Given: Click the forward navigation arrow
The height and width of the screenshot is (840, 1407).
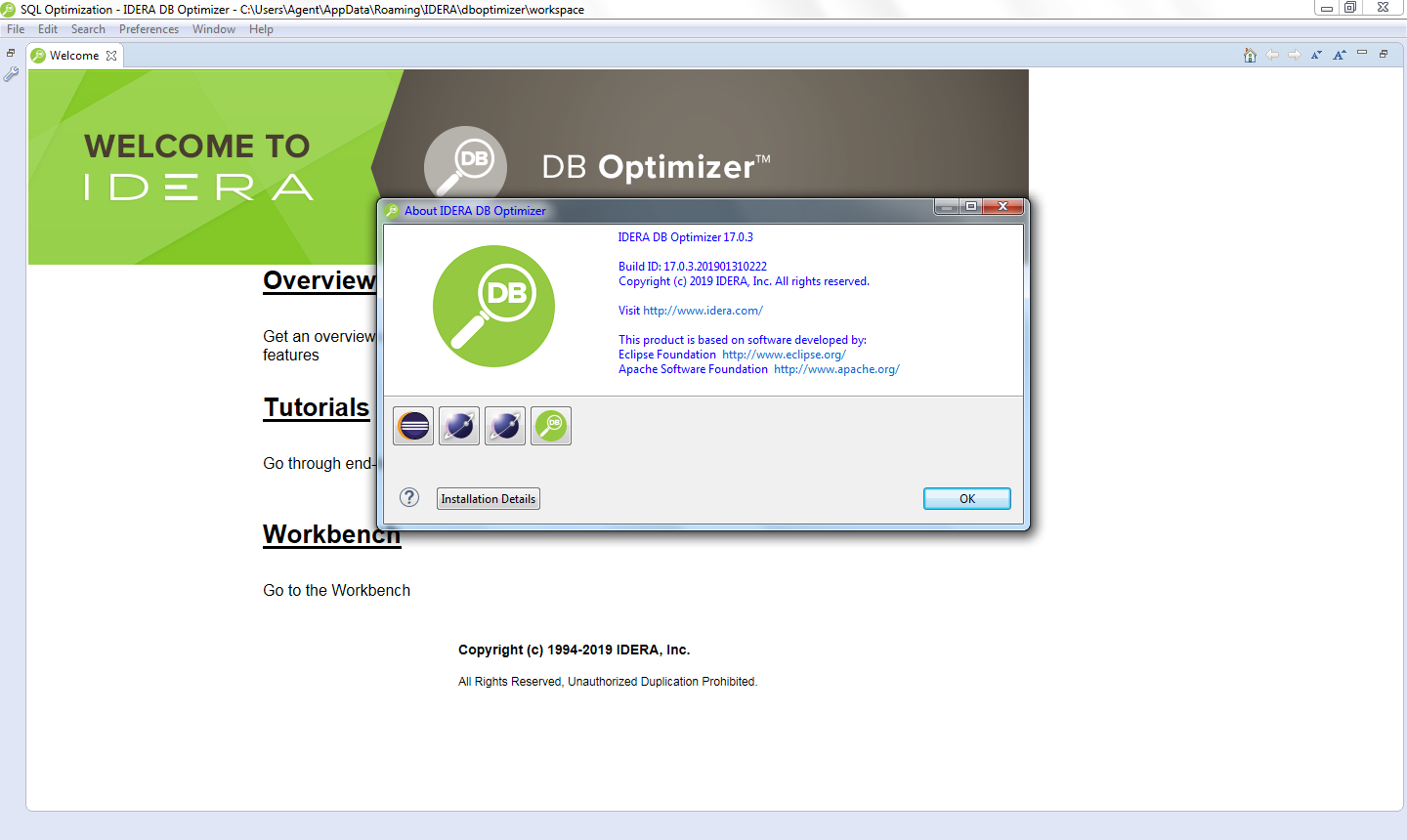Looking at the screenshot, I should point(1295,55).
